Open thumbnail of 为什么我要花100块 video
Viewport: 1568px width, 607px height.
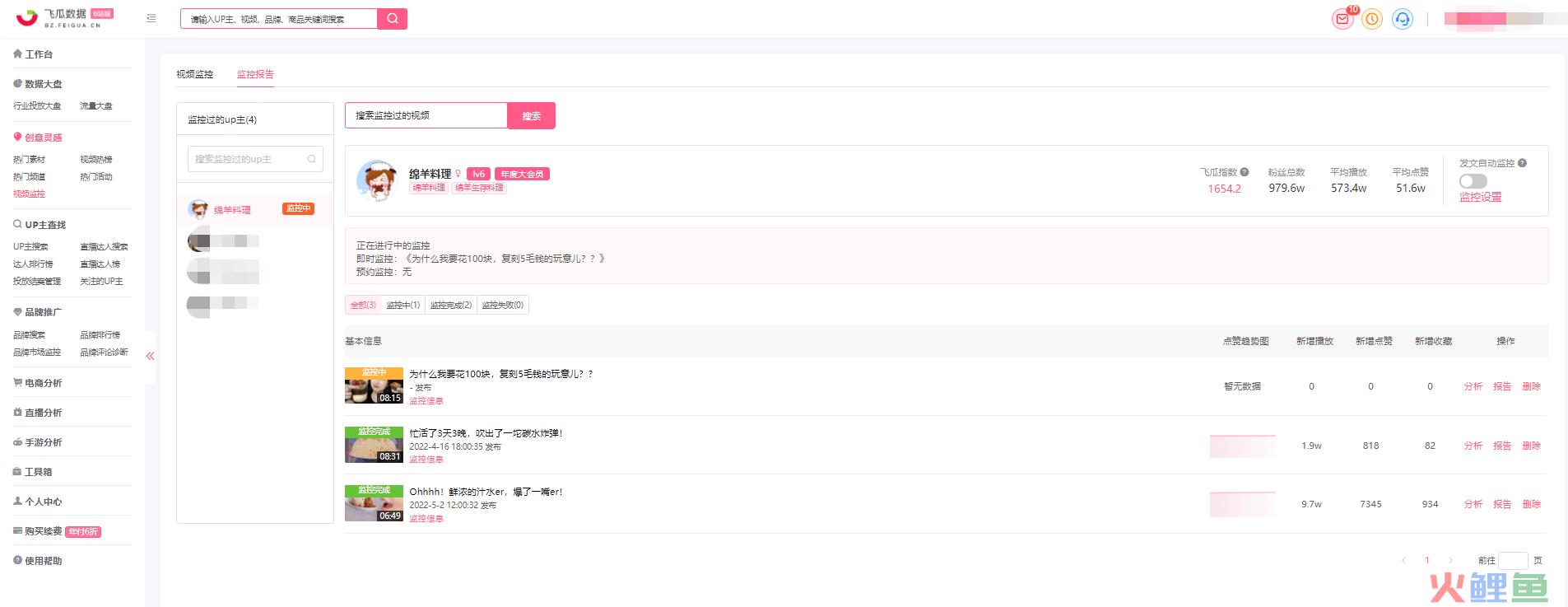click(x=374, y=385)
